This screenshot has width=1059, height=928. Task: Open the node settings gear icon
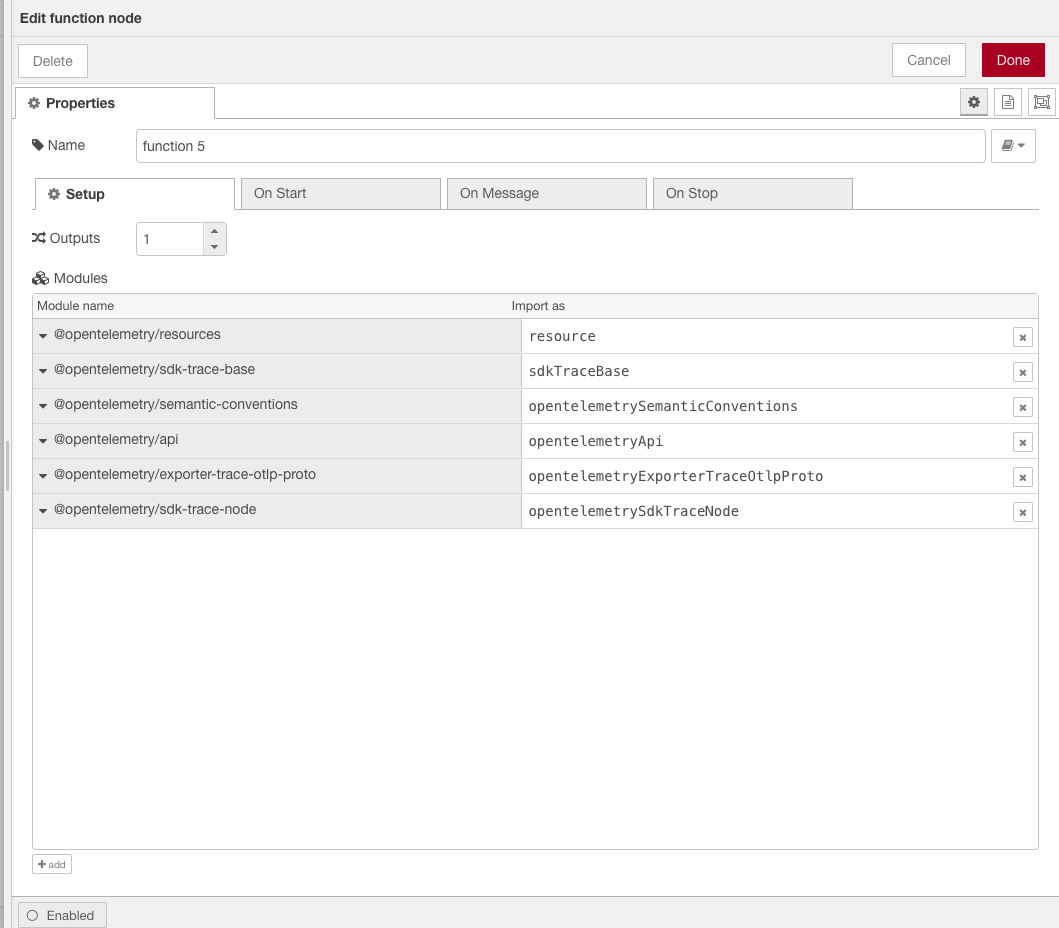pyautogui.click(x=973, y=101)
